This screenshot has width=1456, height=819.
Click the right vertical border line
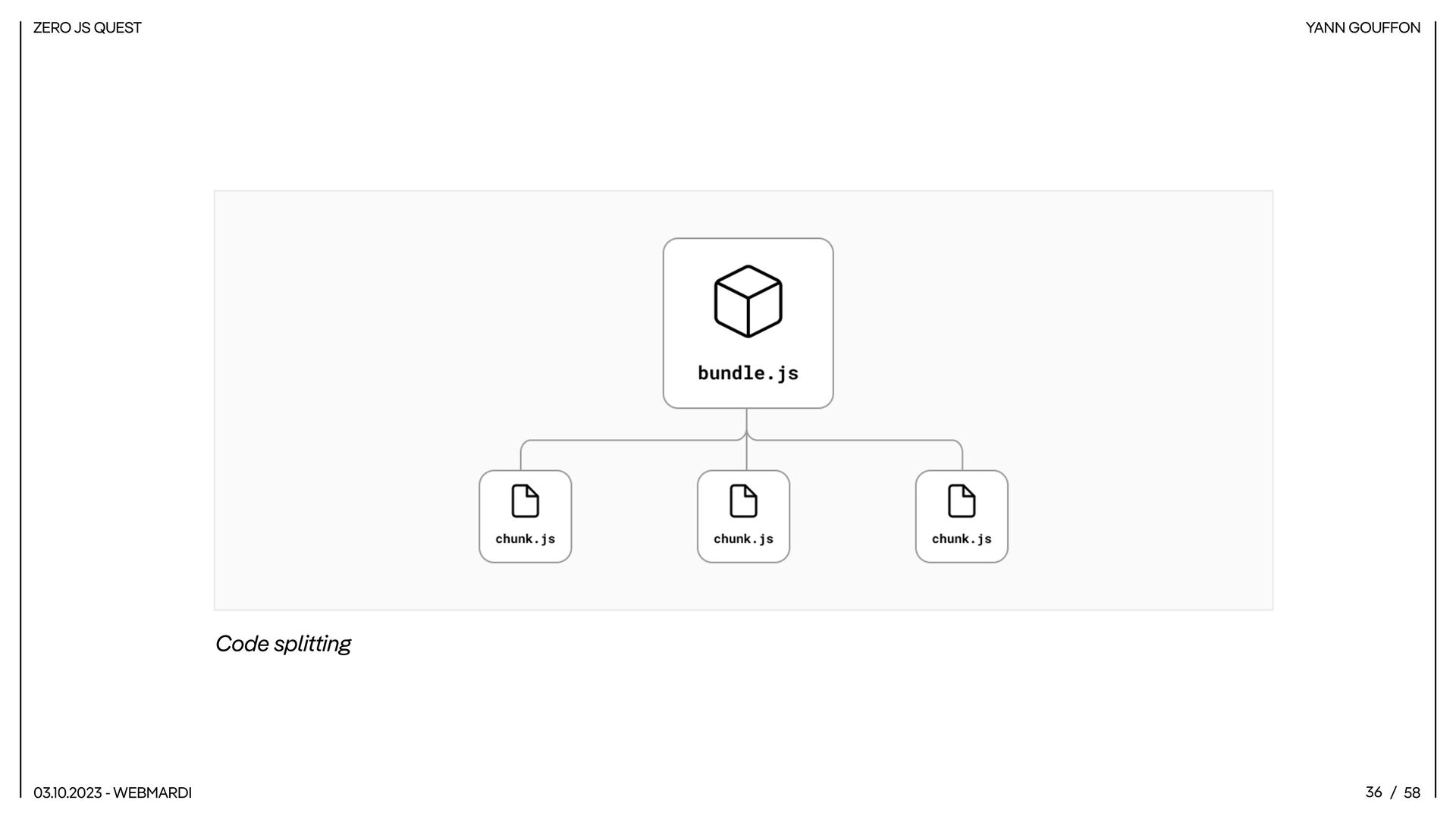coord(1435,409)
